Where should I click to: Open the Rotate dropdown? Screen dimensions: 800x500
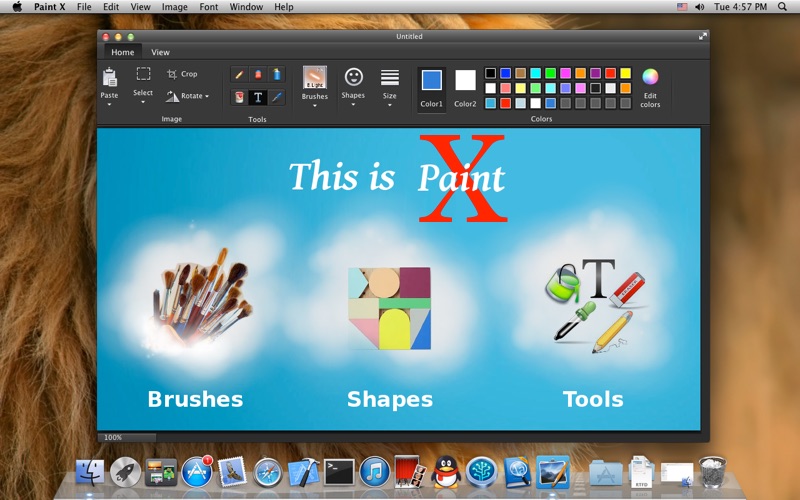[x=187, y=96]
